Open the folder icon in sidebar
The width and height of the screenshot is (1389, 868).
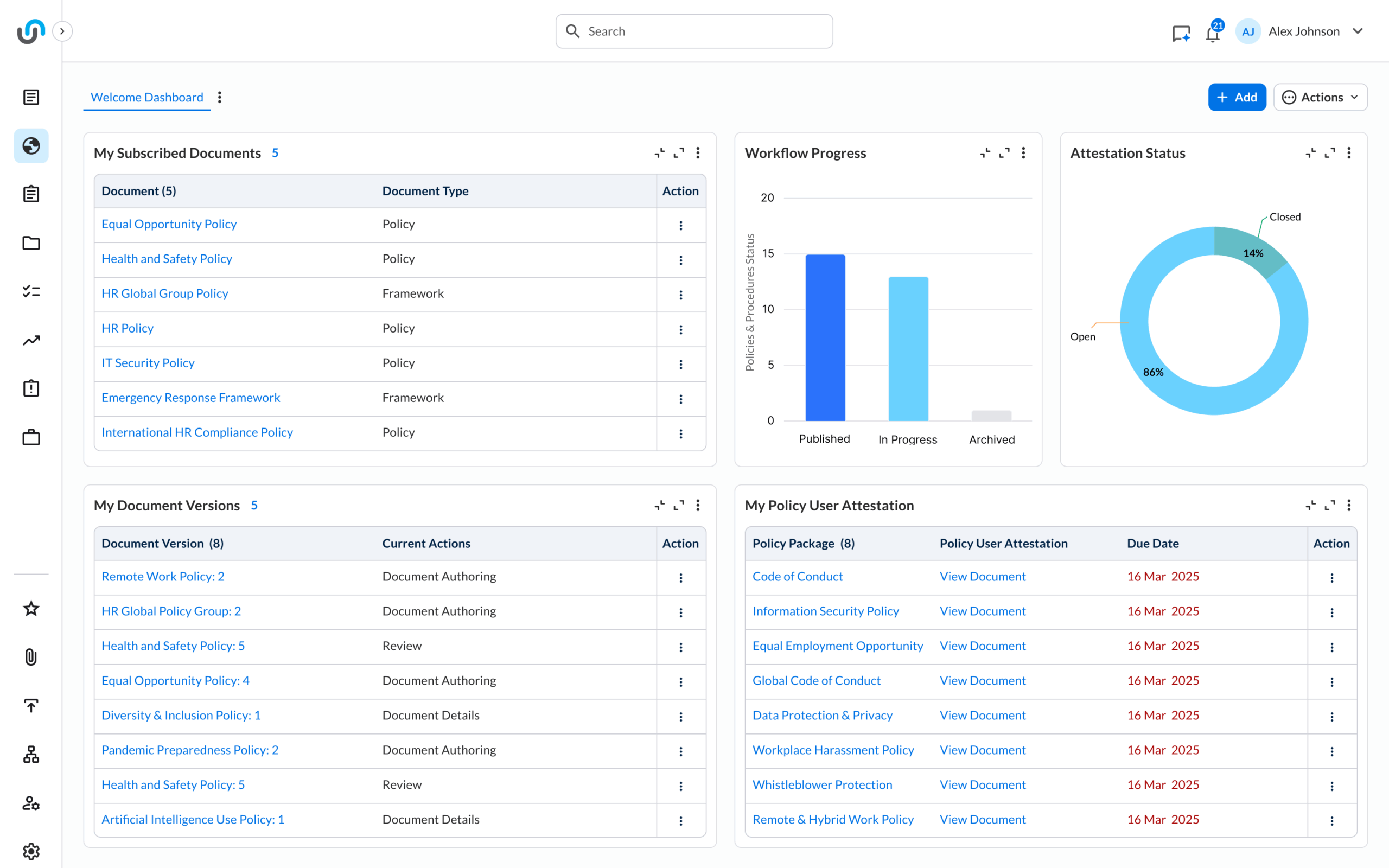[x=31, y=243]
